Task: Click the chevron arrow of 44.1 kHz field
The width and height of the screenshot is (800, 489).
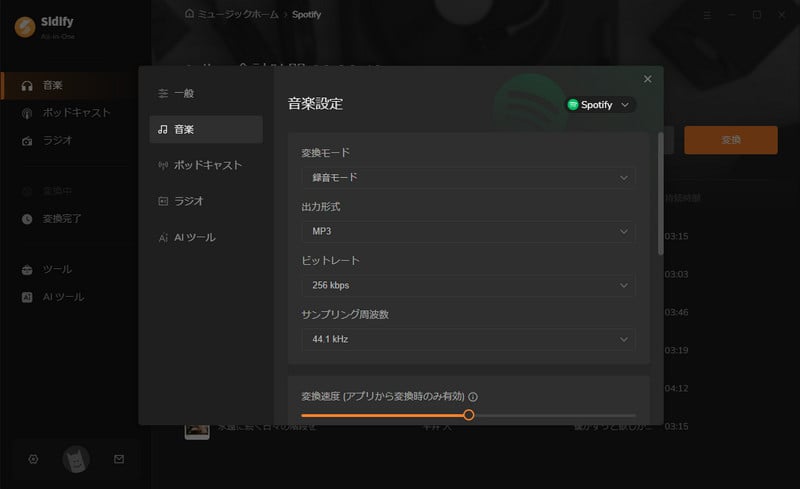Action: [x=623, y=339]
